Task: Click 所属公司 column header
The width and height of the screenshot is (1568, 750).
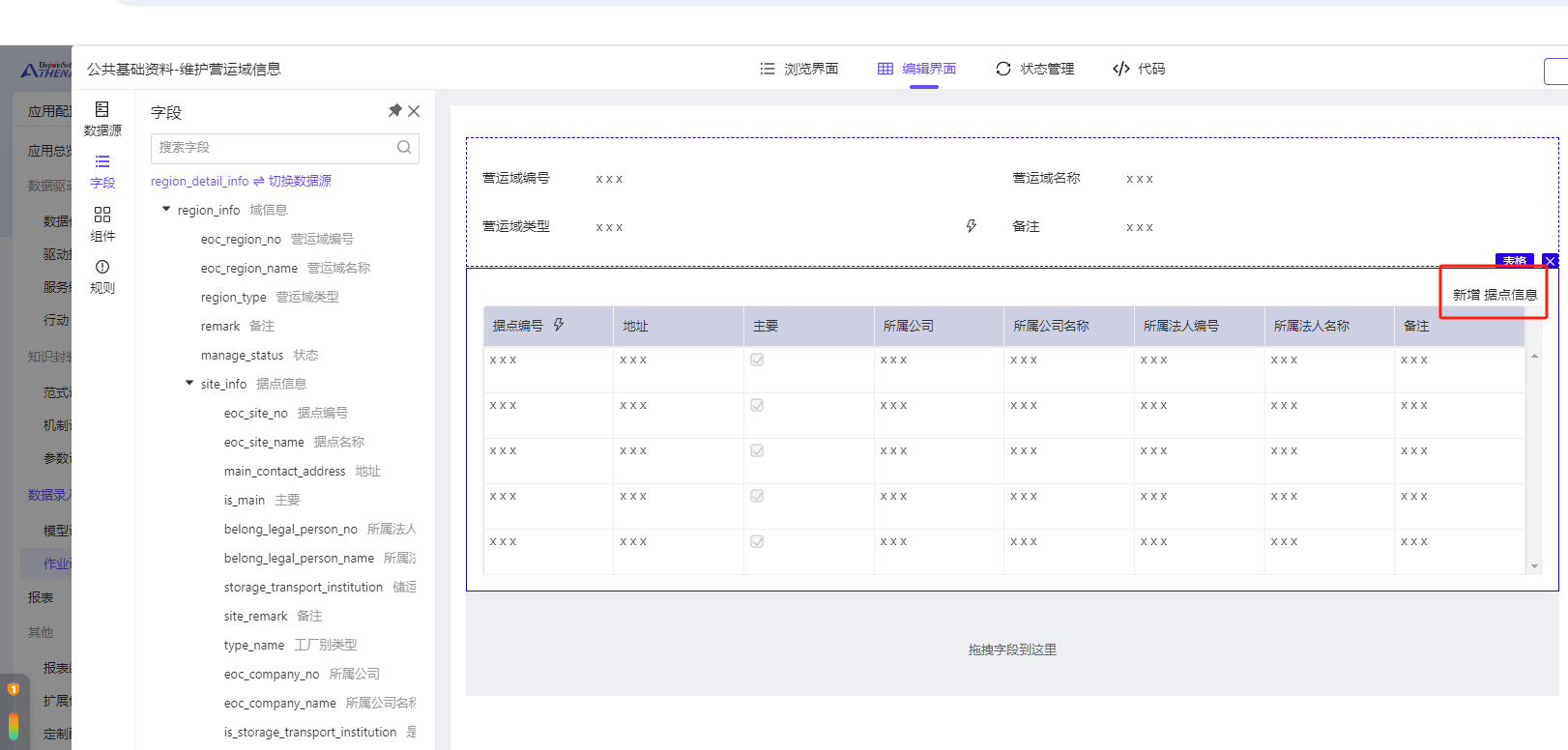Action: point(939,327)
